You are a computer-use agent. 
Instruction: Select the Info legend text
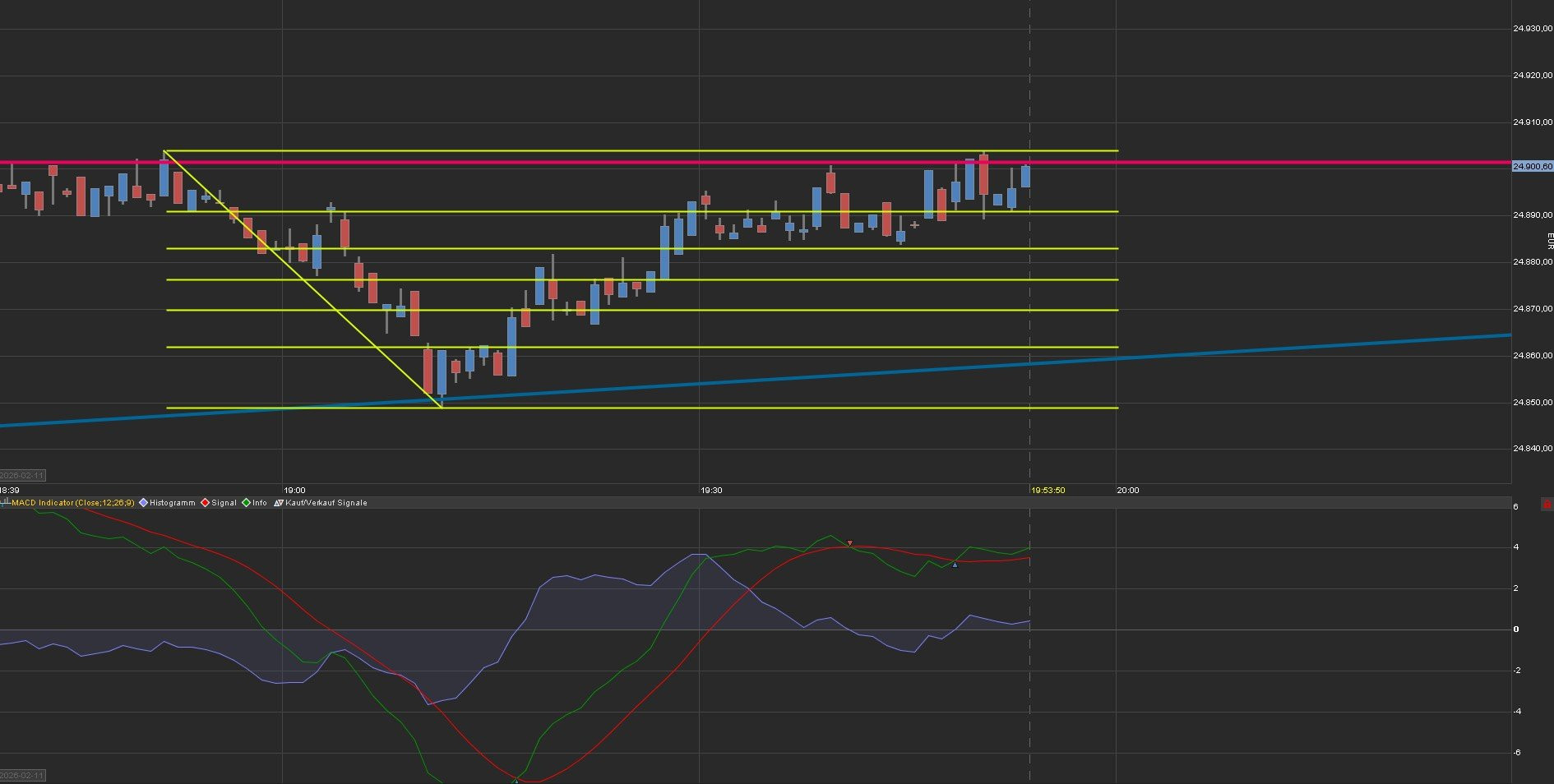pyautogui.click(x=260, y=503)
